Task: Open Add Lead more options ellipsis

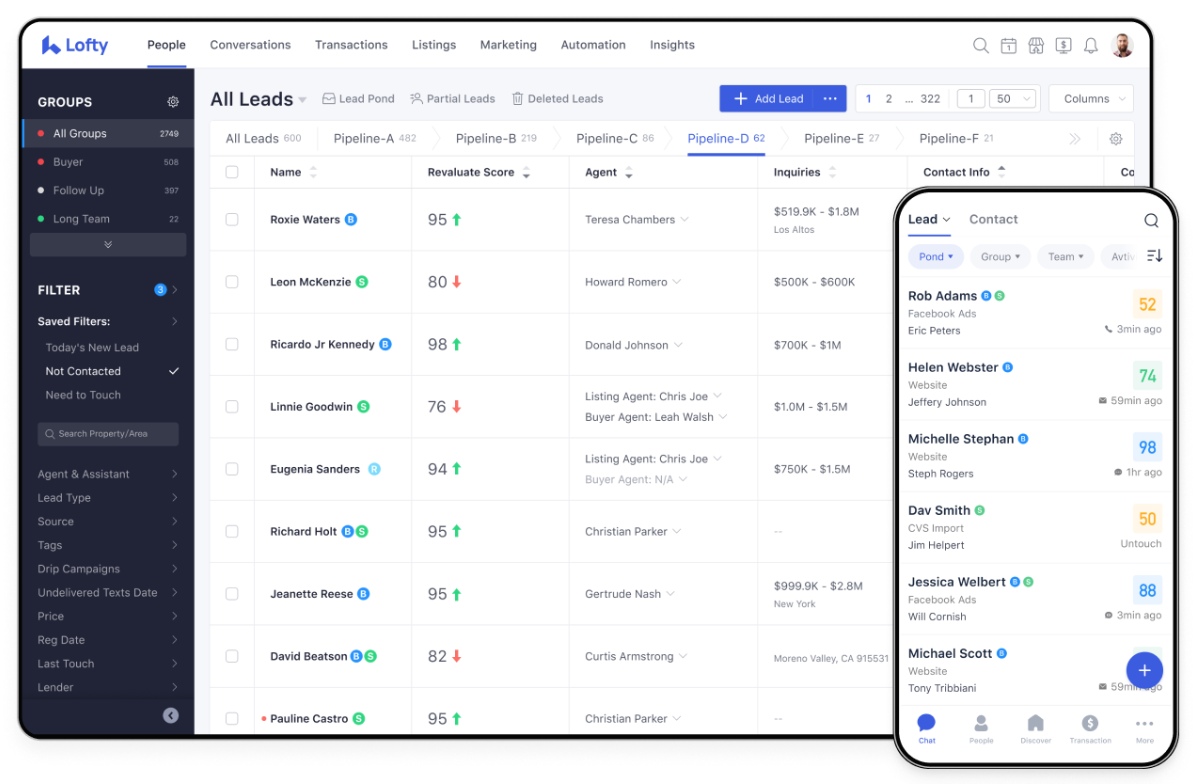Action: (x=830, y=98)
